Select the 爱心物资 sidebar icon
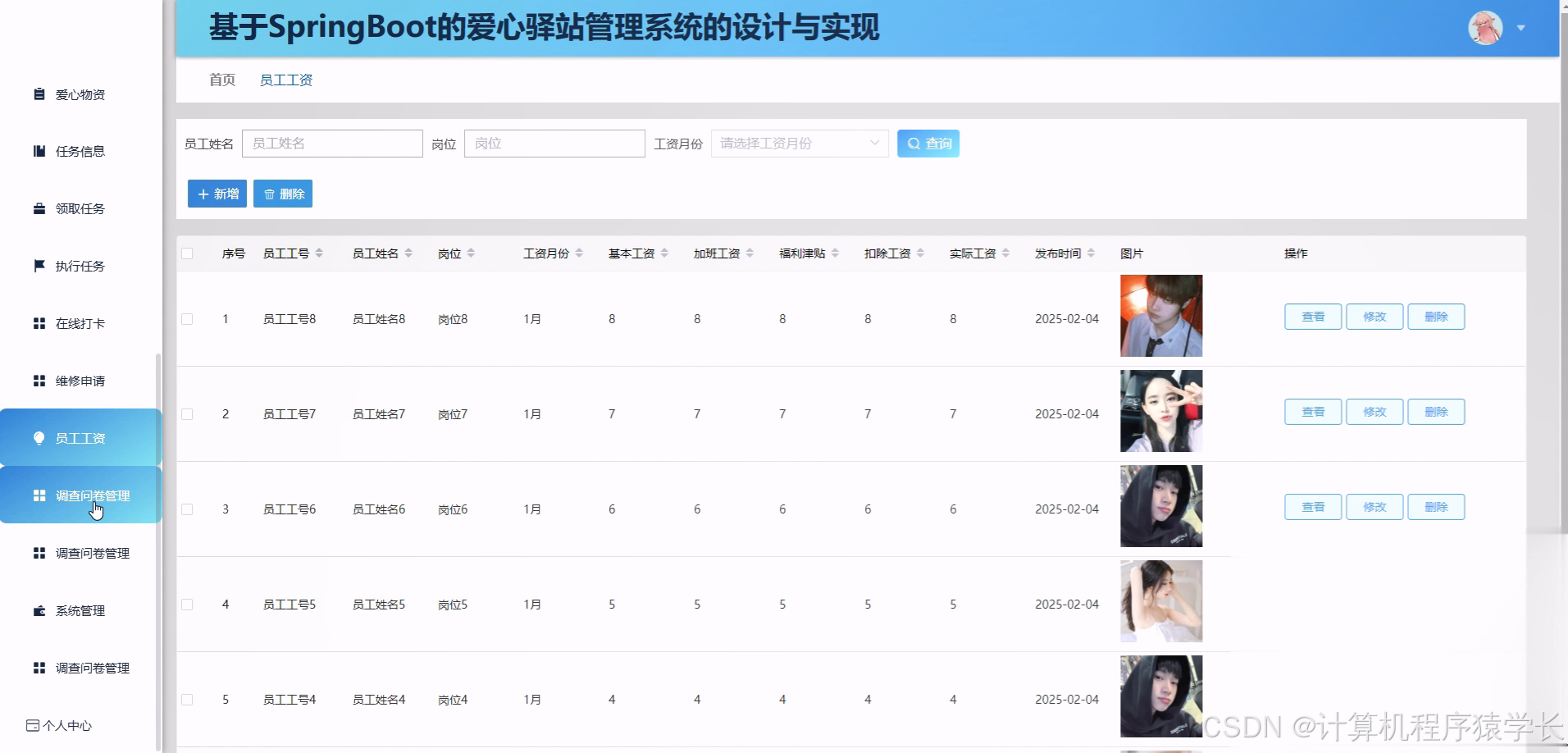The image size is (1568, 753). [38, 94]
